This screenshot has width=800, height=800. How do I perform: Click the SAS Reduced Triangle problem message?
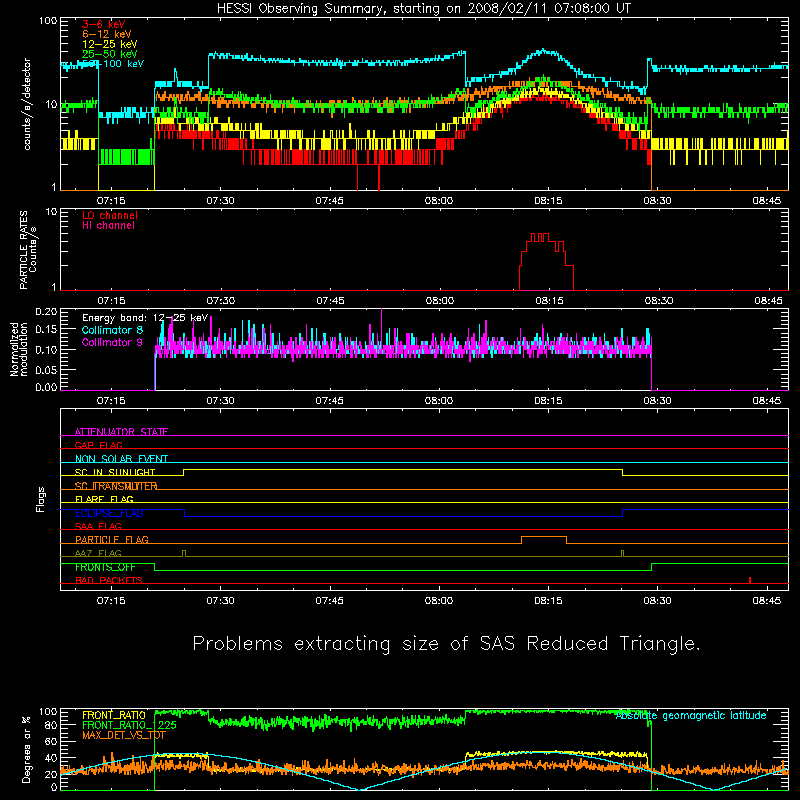[446, 643]
